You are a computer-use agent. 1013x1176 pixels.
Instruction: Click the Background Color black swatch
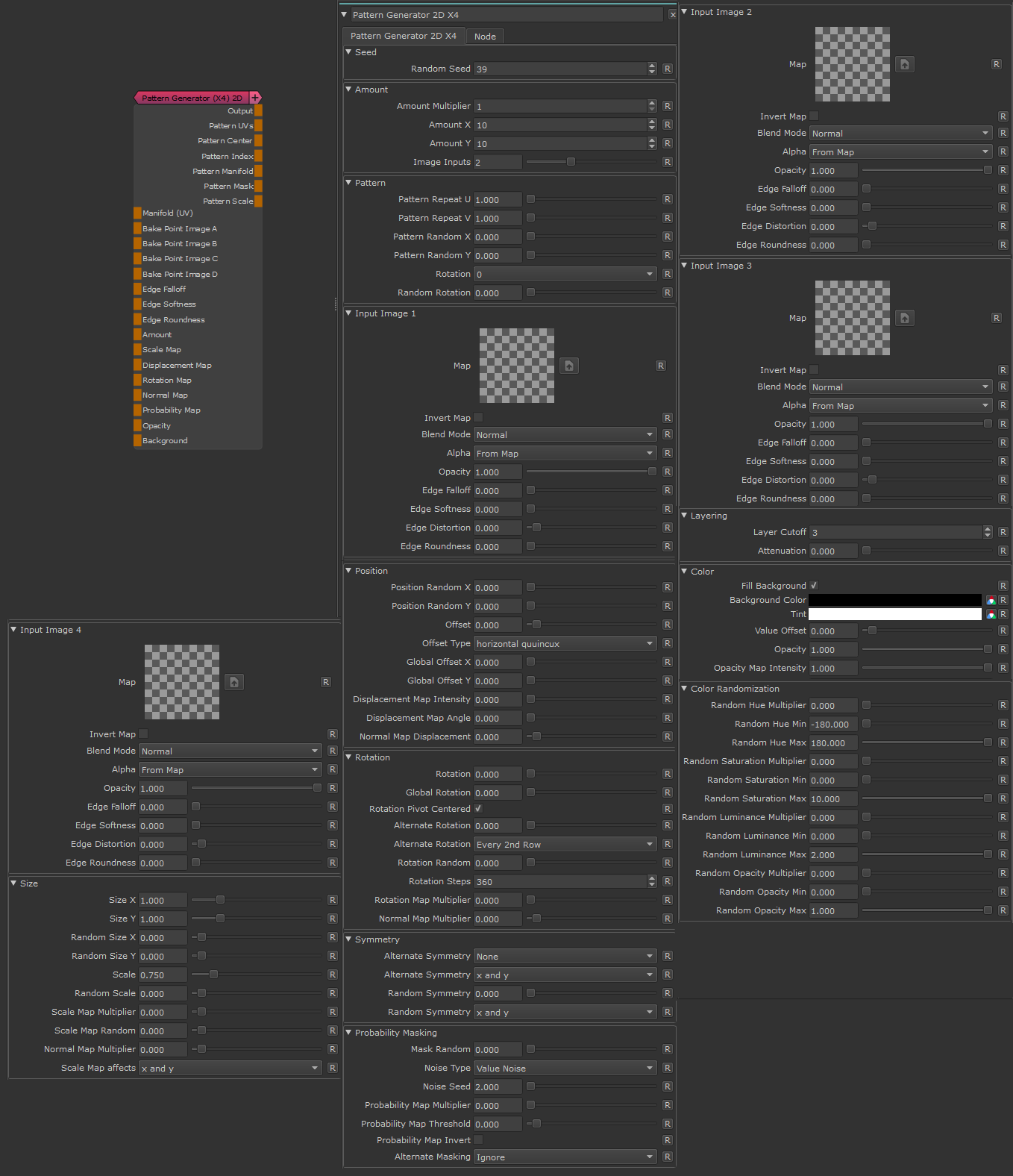(x=894, y=600)
